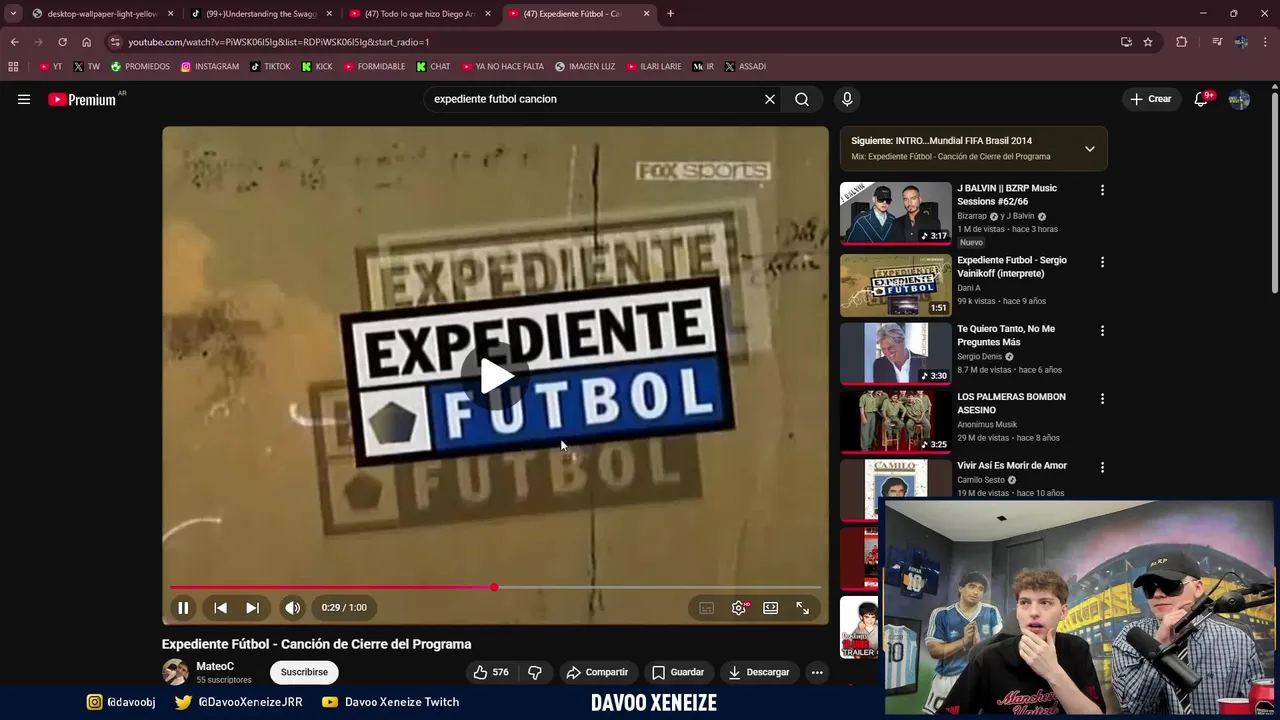The width and height of the screenshot is (1280, 720).
Task: Open options for Te Quiero Tanto video
Action: [1103, 330]
